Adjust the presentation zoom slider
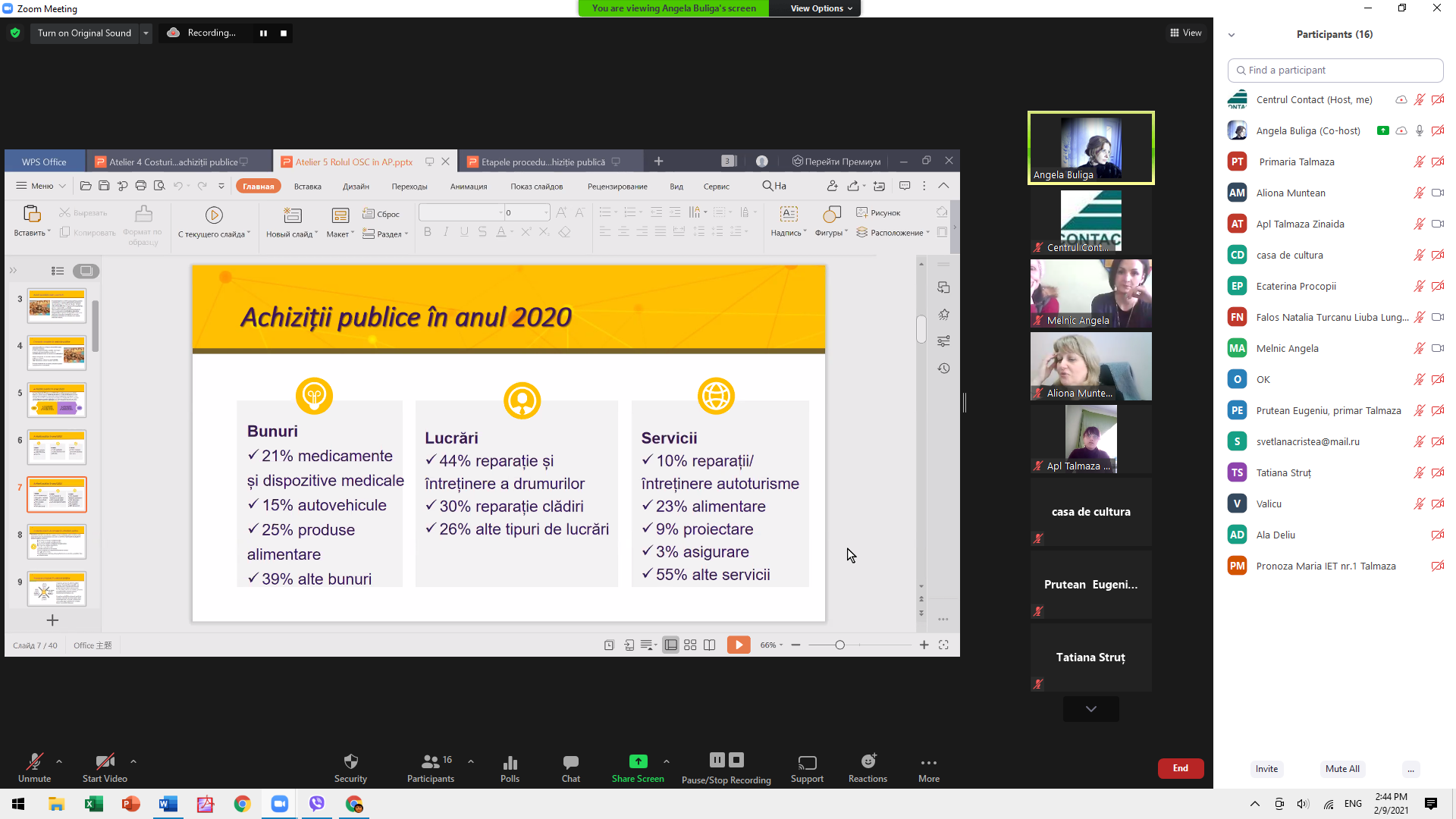Screen dimensions: 1456x819 (839, 645)
